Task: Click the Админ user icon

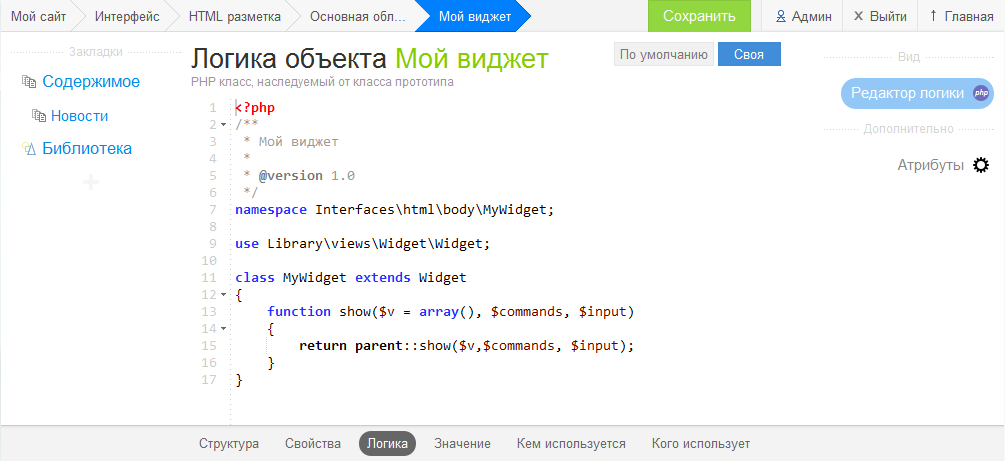Action: [781, 17]
